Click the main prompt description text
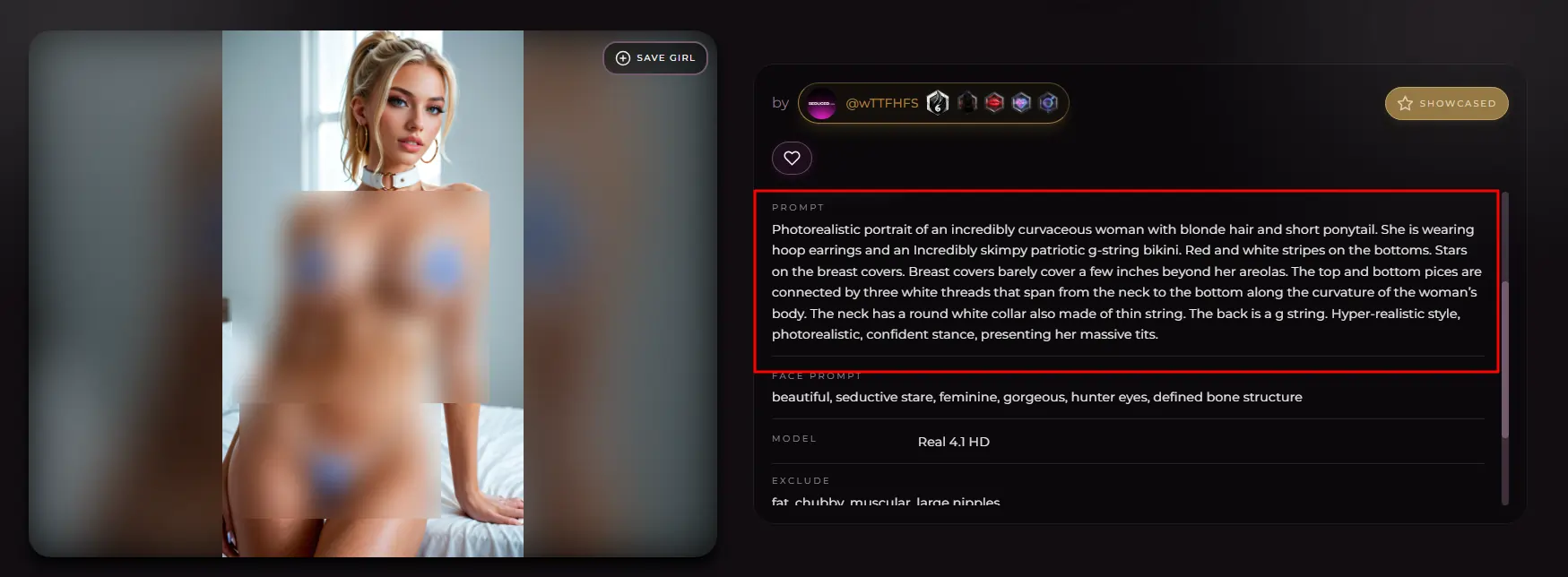The width and height of the screenshot is (1568, 577). tap(1127, 281)
